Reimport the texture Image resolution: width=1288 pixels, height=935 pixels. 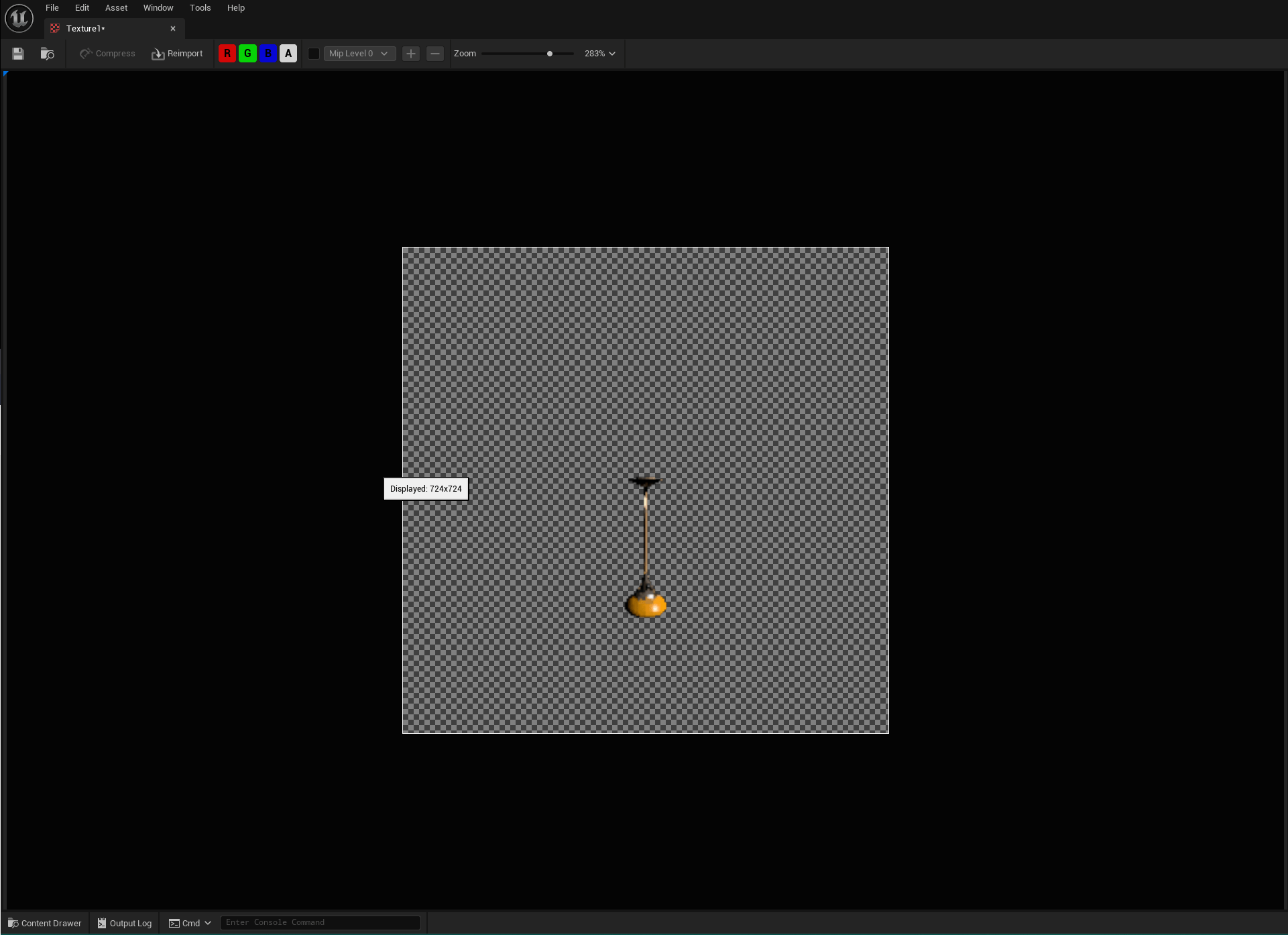tap(177, 54)
